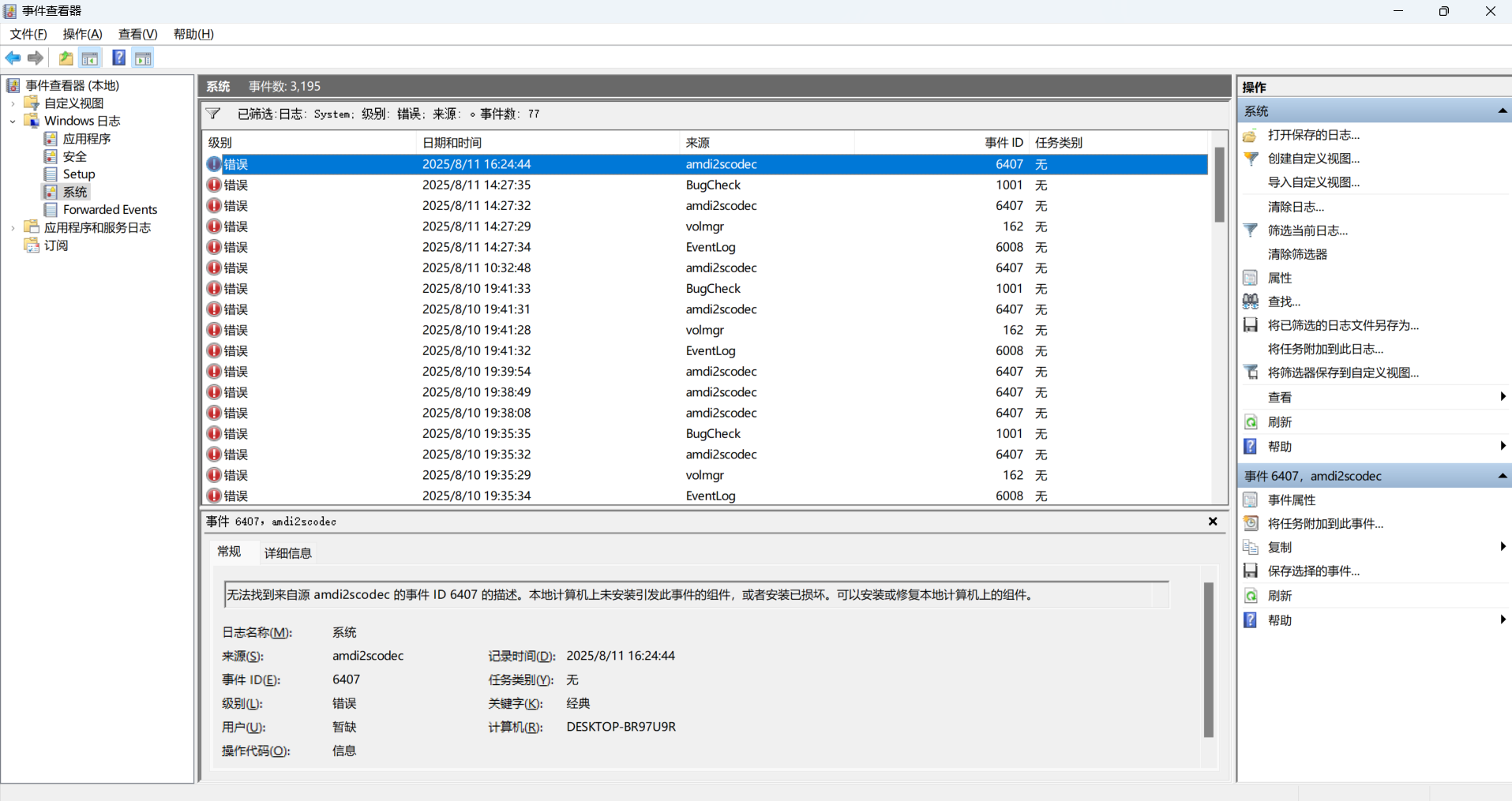1512x801 pixels.
Task: Click the up-one-level folder toolbar icon
Action: click(x=66, y=58)
